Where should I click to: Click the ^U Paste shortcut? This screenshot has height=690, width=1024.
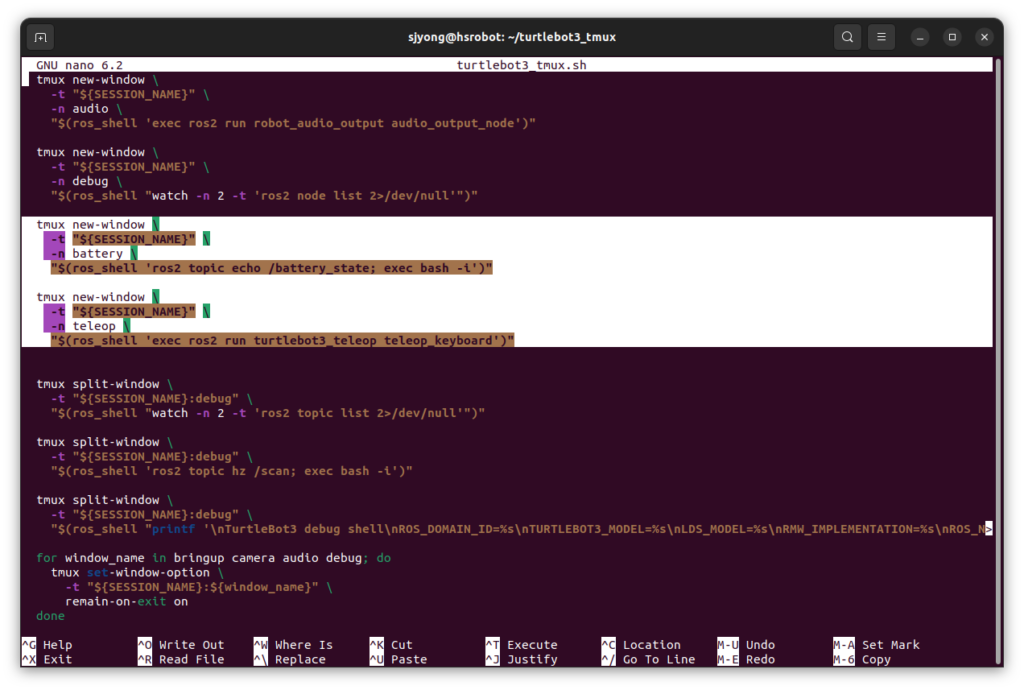click(x=398, y=659)
